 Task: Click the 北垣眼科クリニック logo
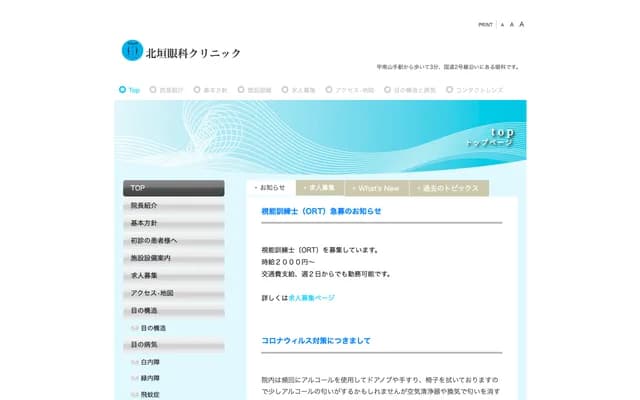point(181,51)
